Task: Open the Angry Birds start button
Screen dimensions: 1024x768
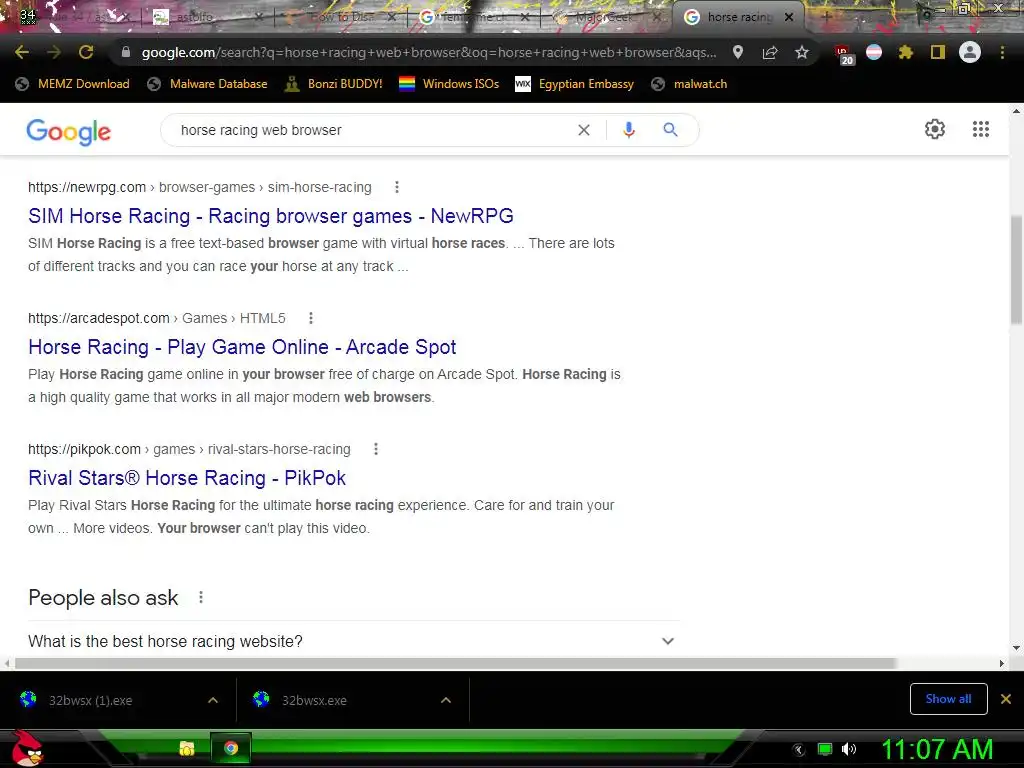Action: (26, 748)
